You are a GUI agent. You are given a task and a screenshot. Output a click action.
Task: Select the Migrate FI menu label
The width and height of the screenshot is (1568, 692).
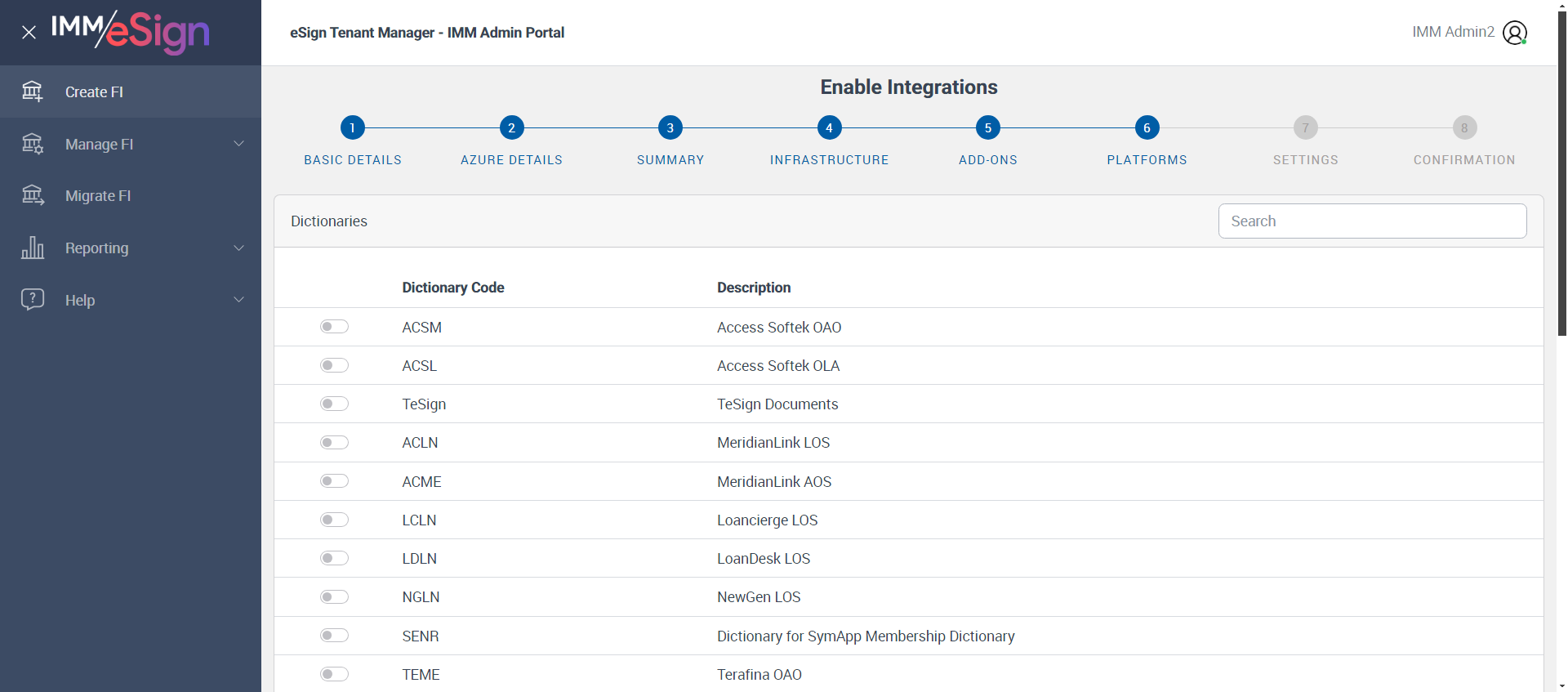coord(98,196)
